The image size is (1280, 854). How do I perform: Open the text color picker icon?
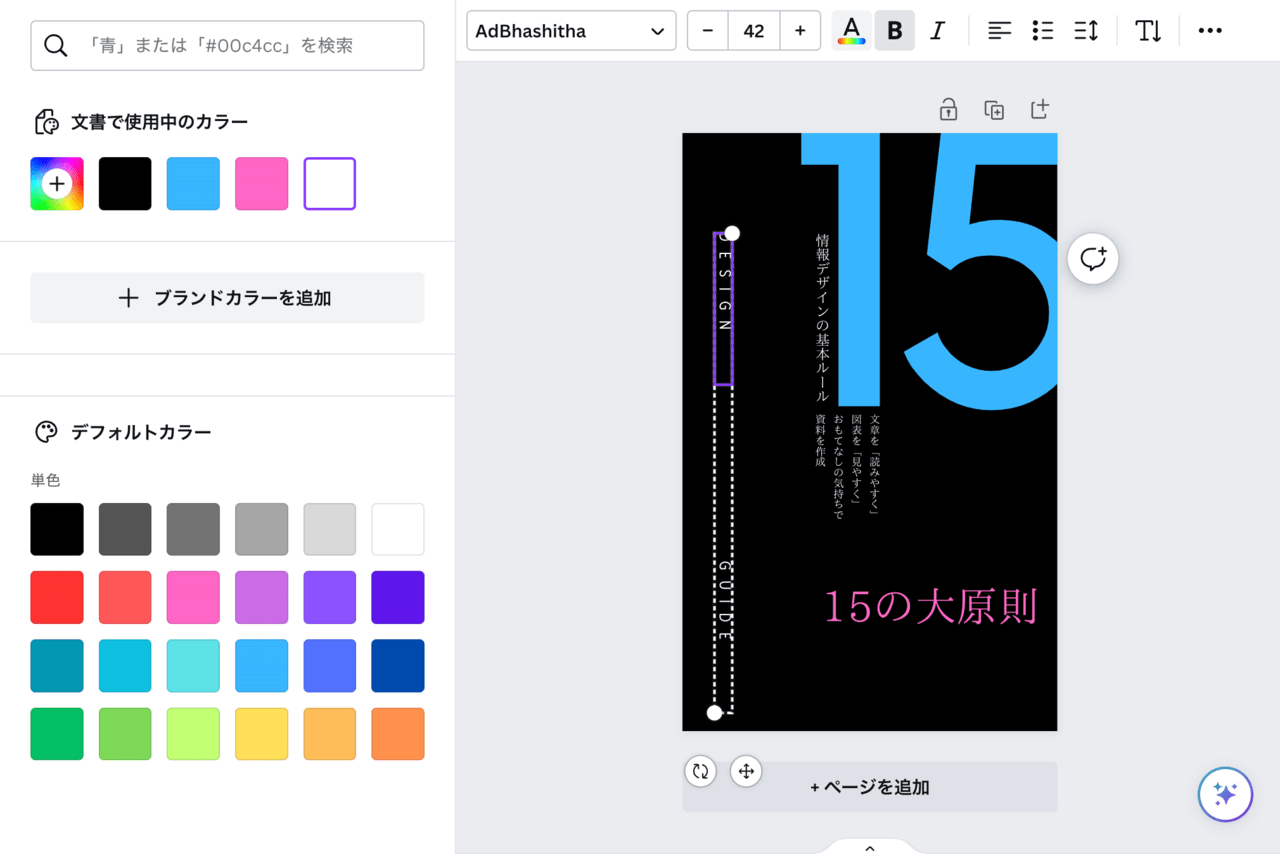tap(851, 30)
